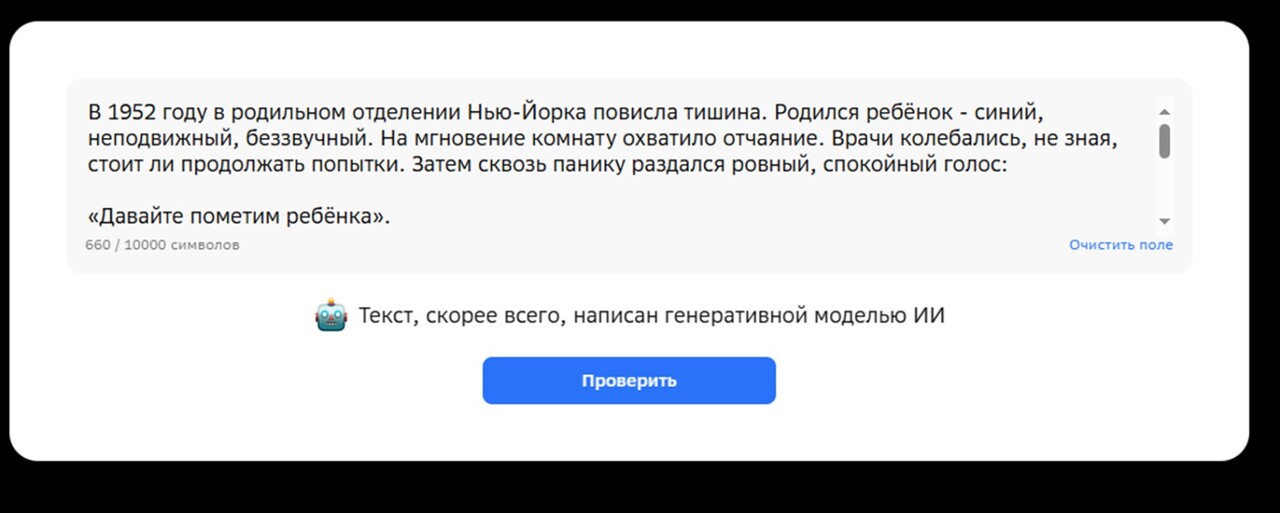The image size is (1280, 513).
Task: Click the text area scrollbar down arrow
Action: pyautogui.click(x=1164, y=221)
